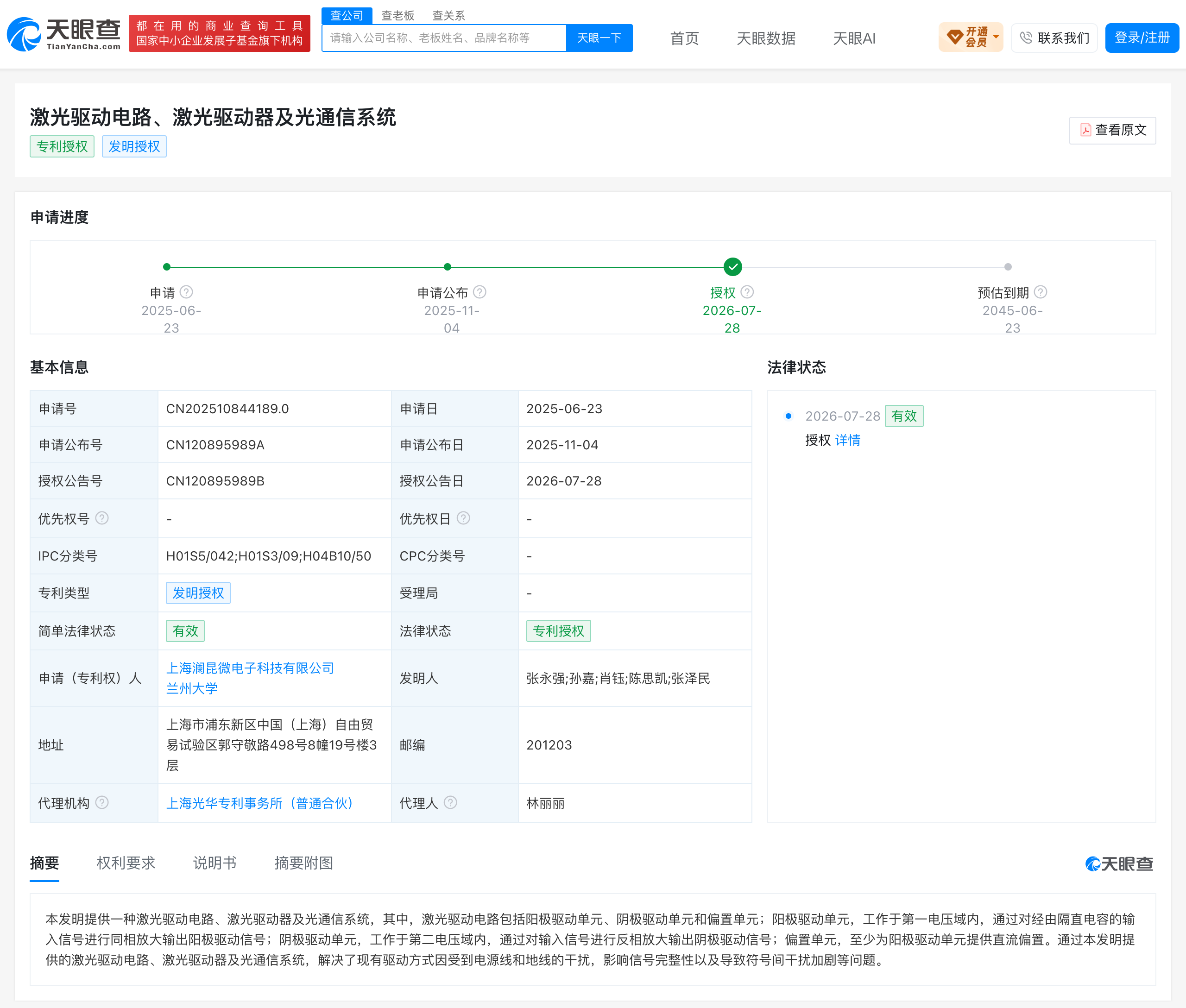Open 天眼数据 navigation item
Viewport: 1186px width, 1008px height.
[x=766, y=38]
